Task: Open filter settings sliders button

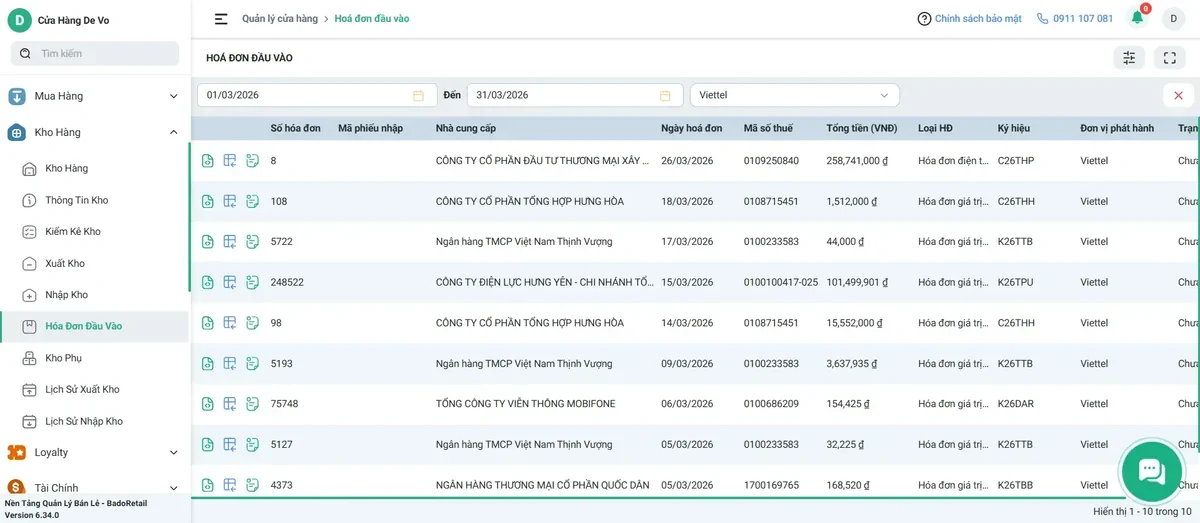Action: click(x=1129, y=58)
